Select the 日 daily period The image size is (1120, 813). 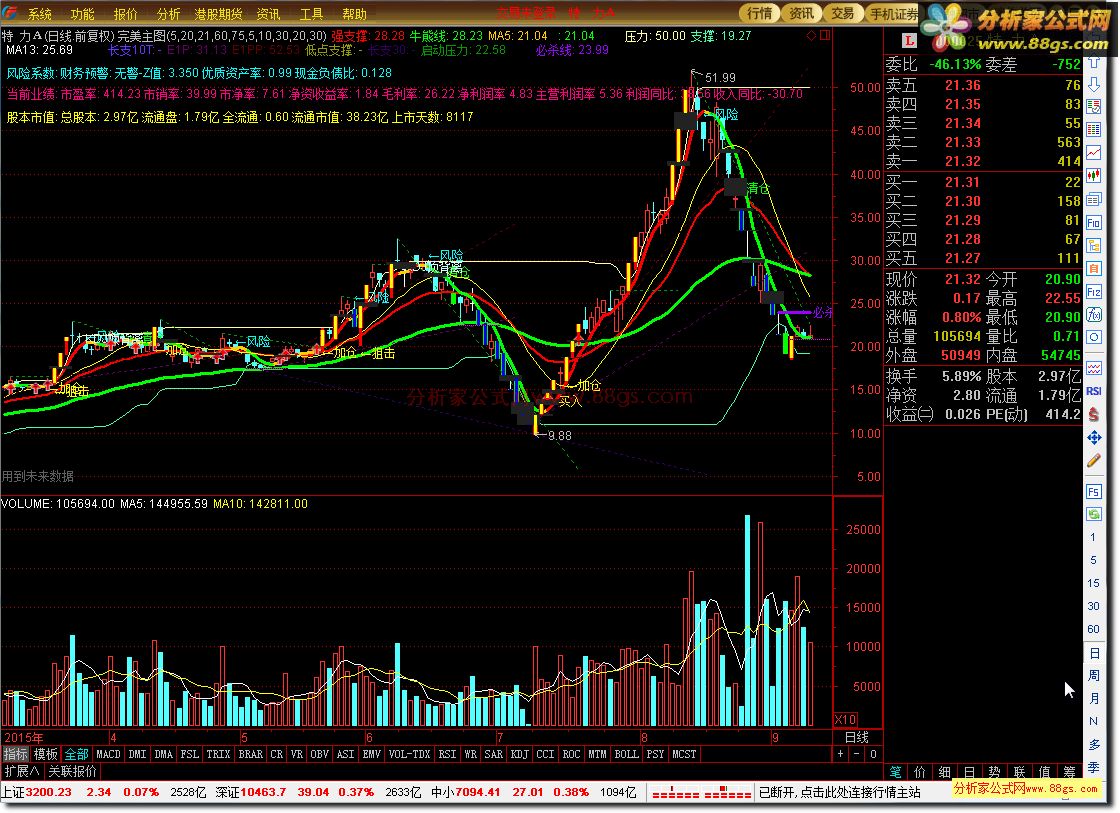1094,653
